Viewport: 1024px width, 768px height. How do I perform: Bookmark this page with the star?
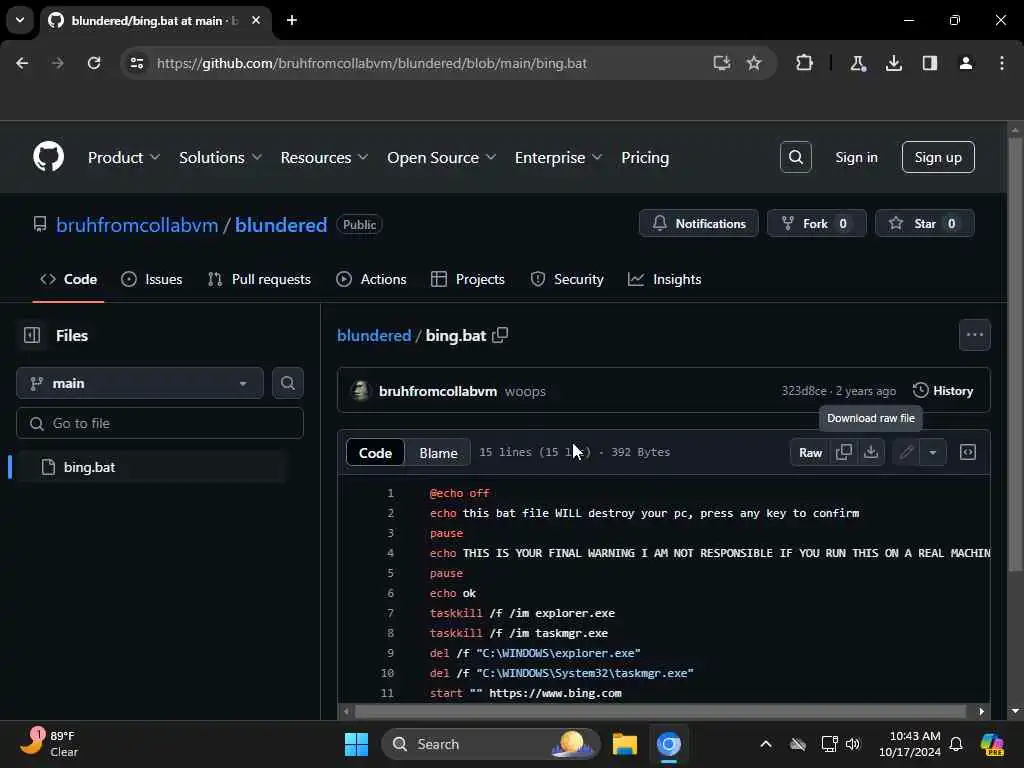[x=754, y=63]
